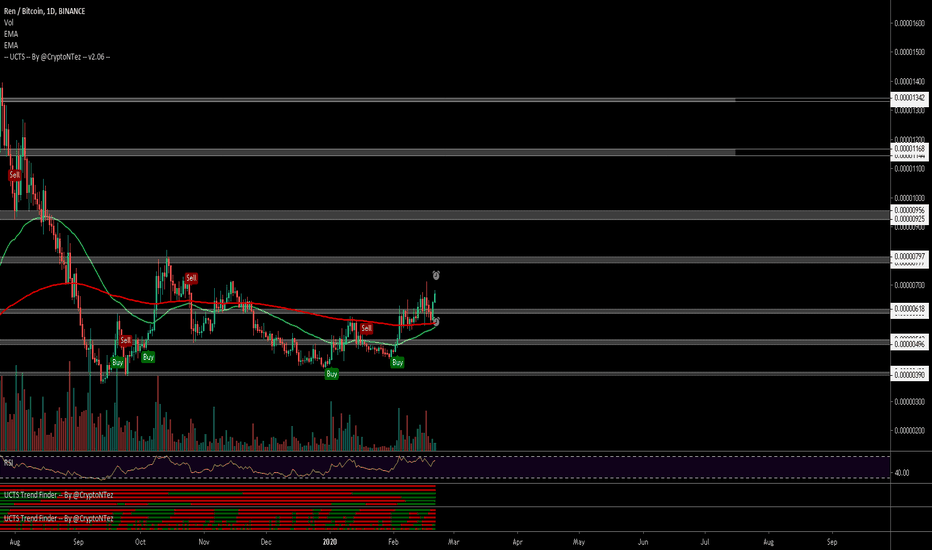The image size is (932, 550).
Task: Click the lower UCTS Trend Finder label
Action: click(58, 518)
